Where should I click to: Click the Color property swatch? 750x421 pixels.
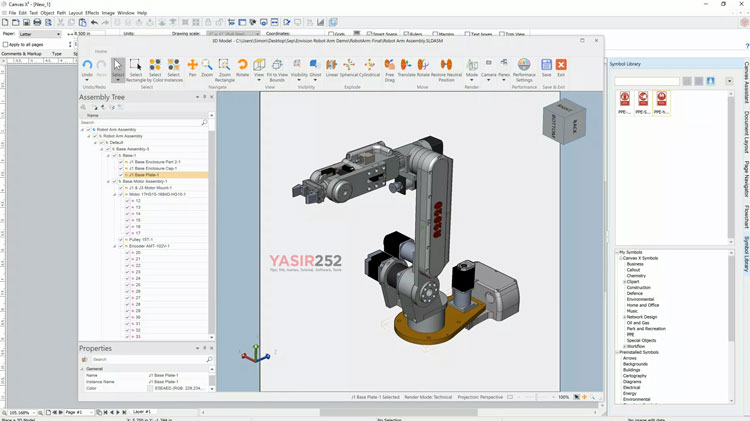(x=152, y=388)
